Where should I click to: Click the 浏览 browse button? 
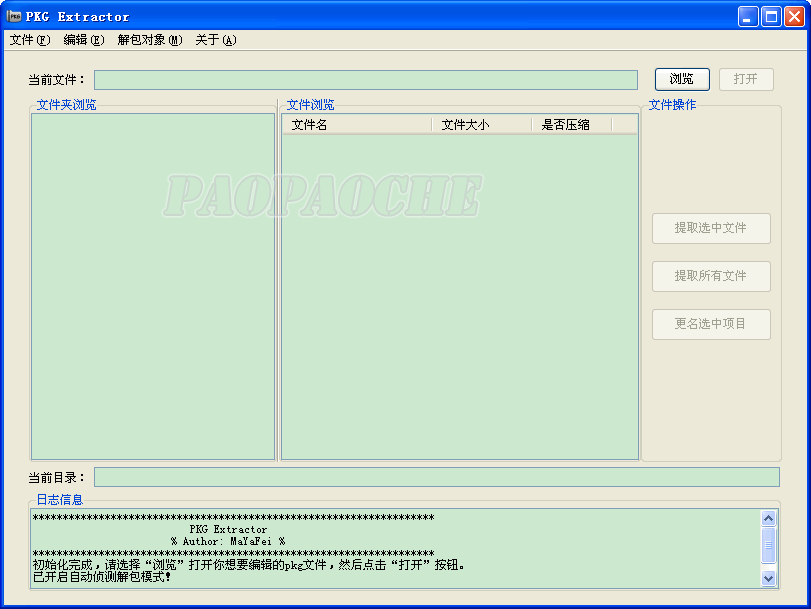pyautogui.click(x=682, y=79)
